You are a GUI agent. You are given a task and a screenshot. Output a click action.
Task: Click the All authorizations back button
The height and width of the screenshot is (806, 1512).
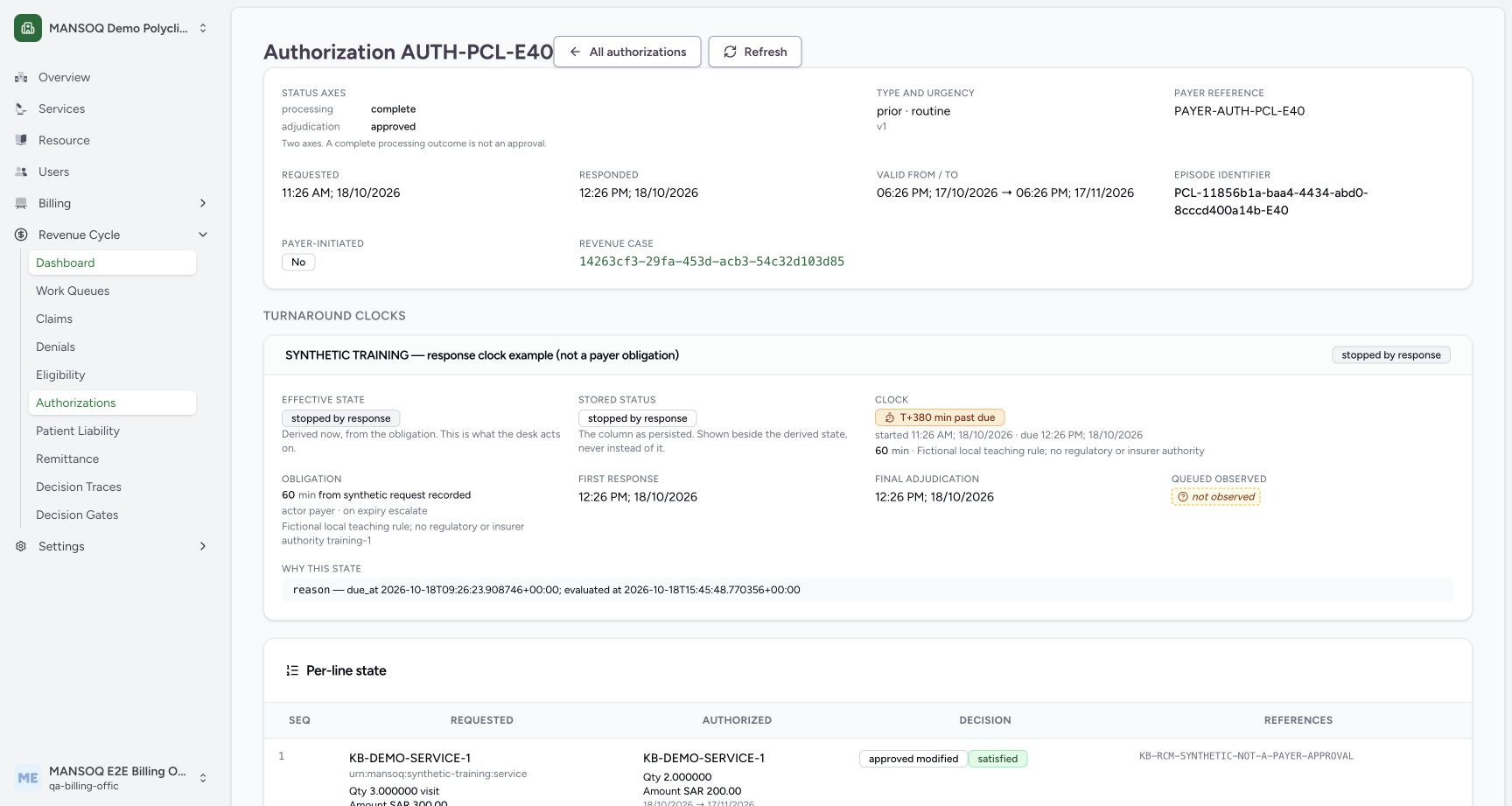point(627,52)
